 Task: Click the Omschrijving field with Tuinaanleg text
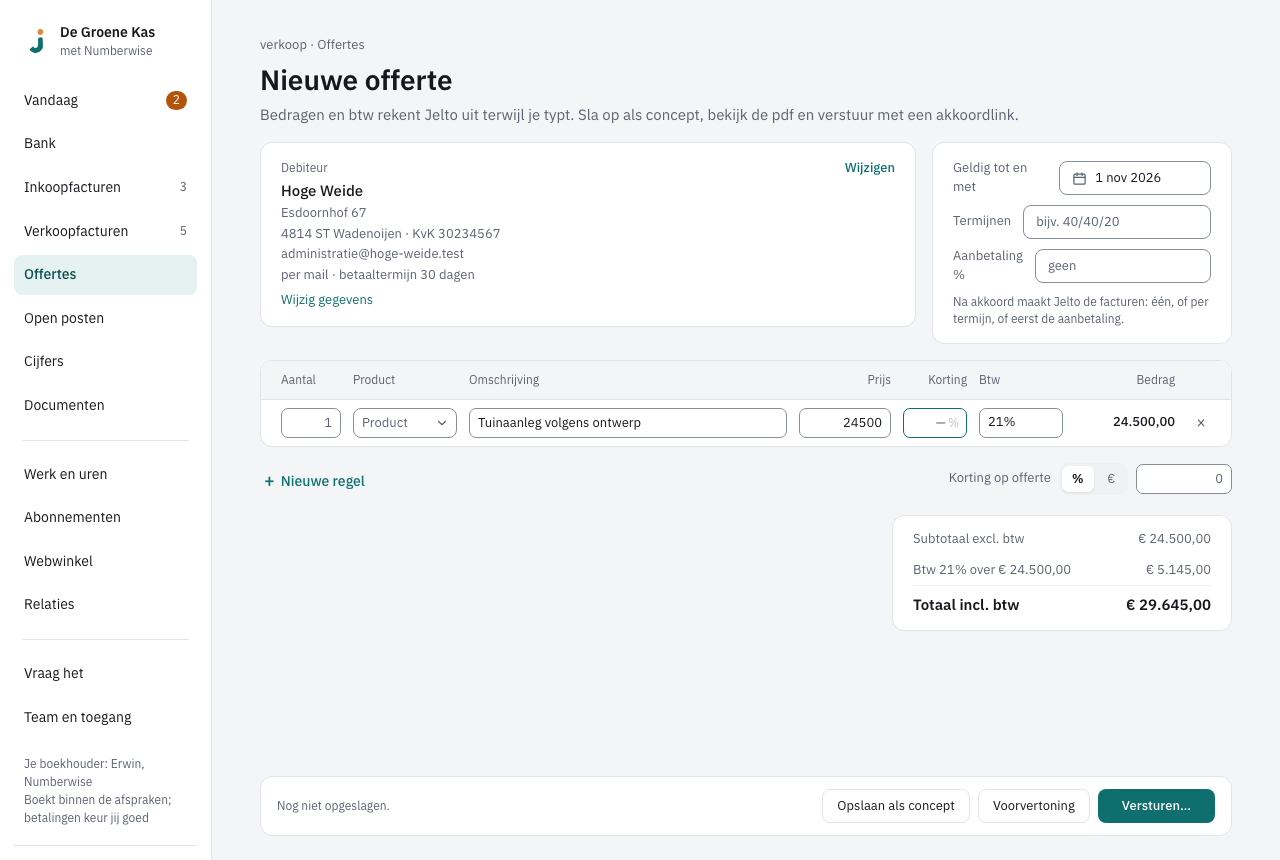pyautogui.click(x=628, y=423)
